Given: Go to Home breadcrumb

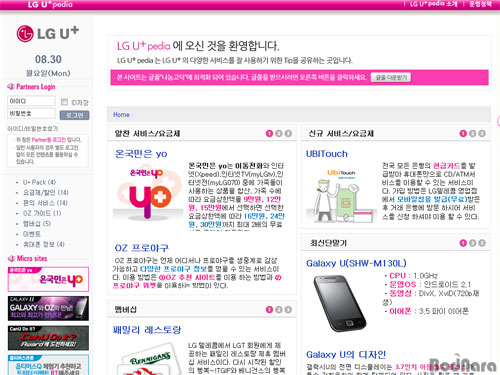Looking at the screenshot, I should (x=121, y=115).
